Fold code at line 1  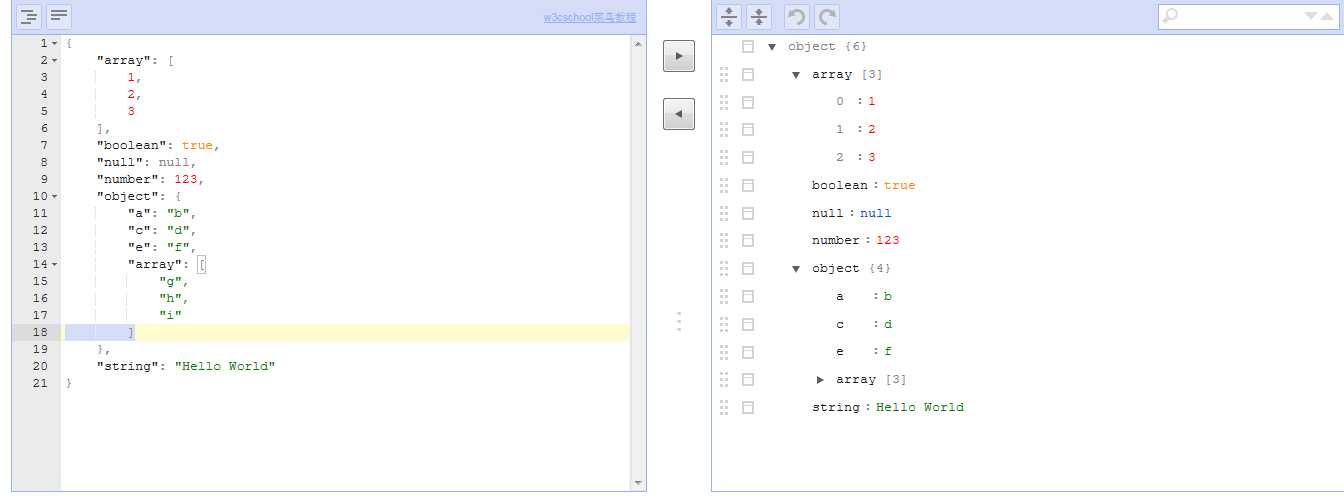click(54, 43)
